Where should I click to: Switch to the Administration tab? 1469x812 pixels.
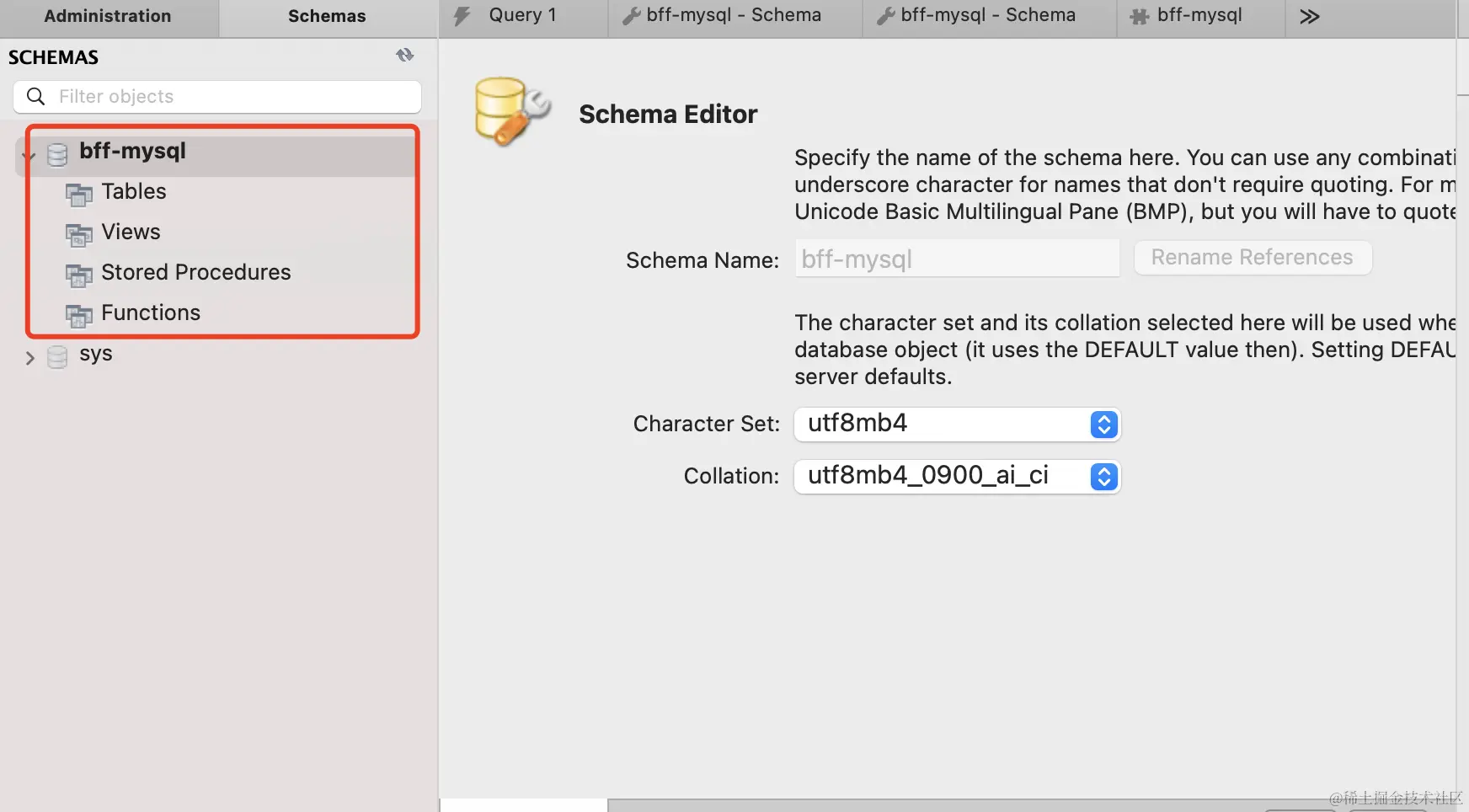pos(107,15)
